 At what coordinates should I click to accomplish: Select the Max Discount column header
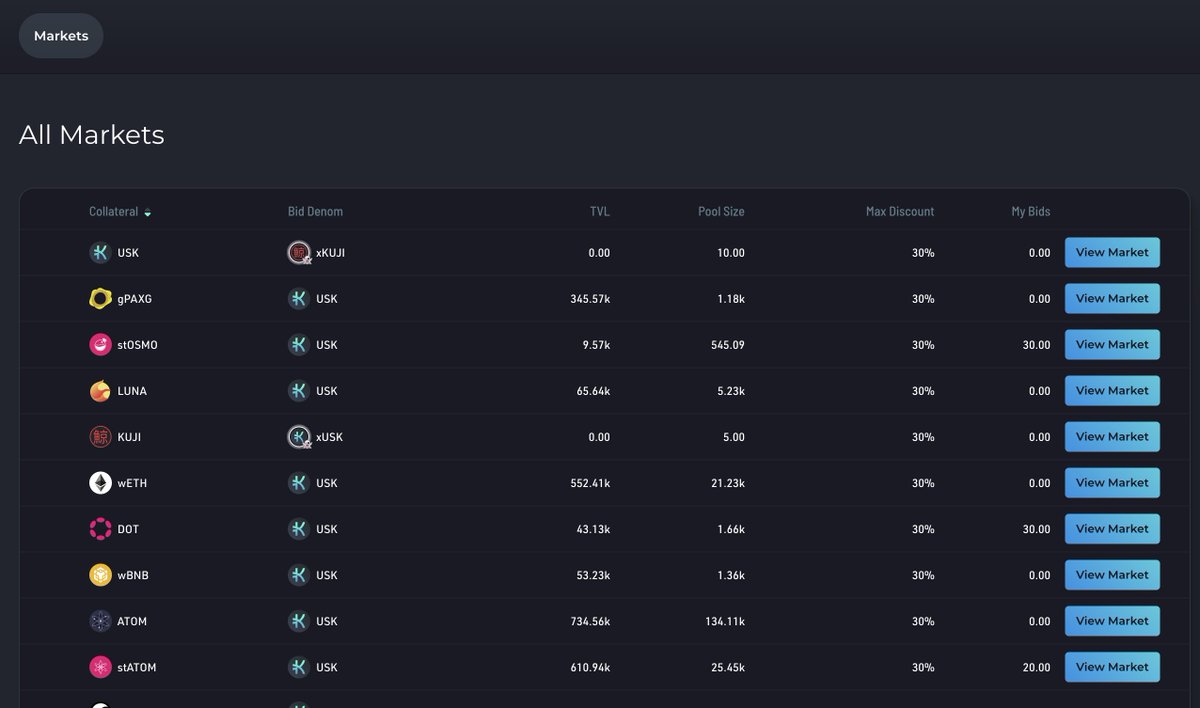coord(900,212)
